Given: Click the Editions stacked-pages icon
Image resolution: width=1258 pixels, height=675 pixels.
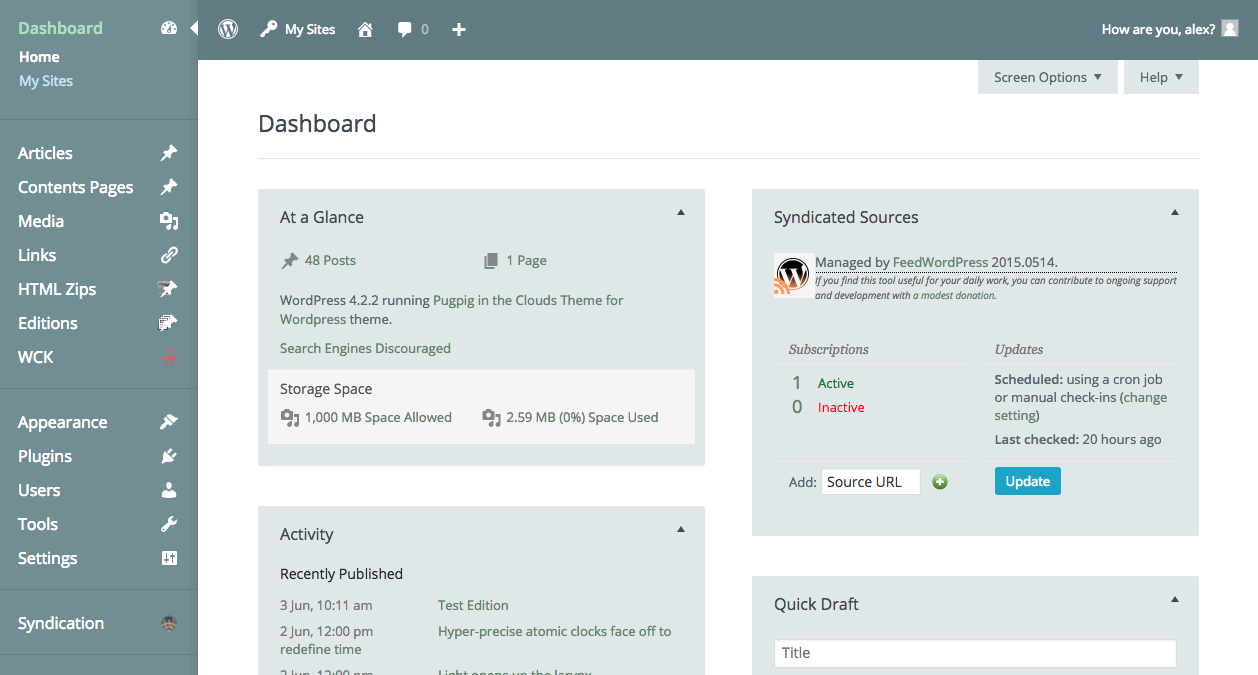Looking at the screenshot, I should point(169,323).
